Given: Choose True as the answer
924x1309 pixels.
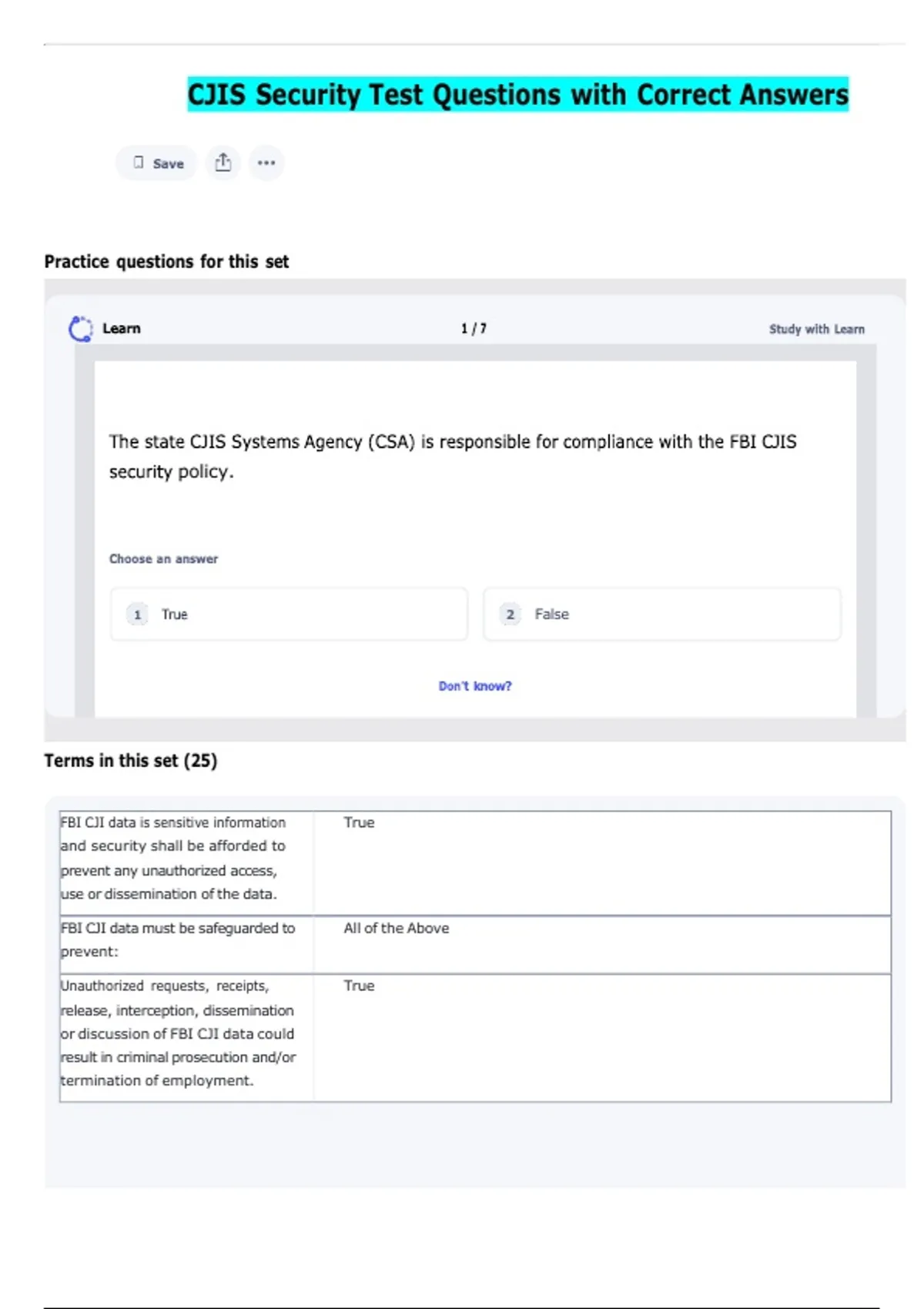Looking at the screenshot, I should point(289,614).
